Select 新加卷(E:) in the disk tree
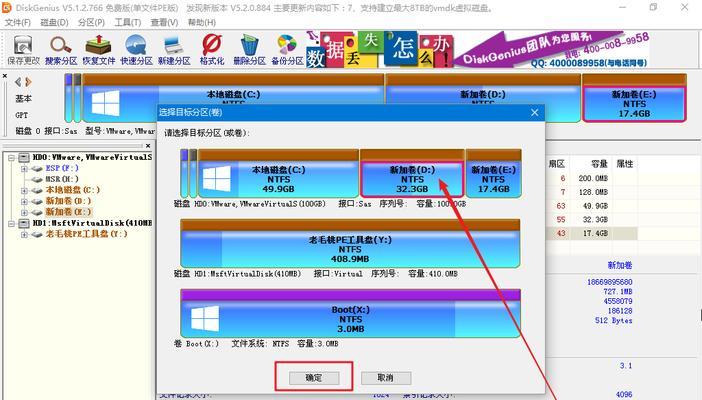Image resolution: width=702 pixels, height=400 pixels. pyautogui.click(x=68, y=212)
